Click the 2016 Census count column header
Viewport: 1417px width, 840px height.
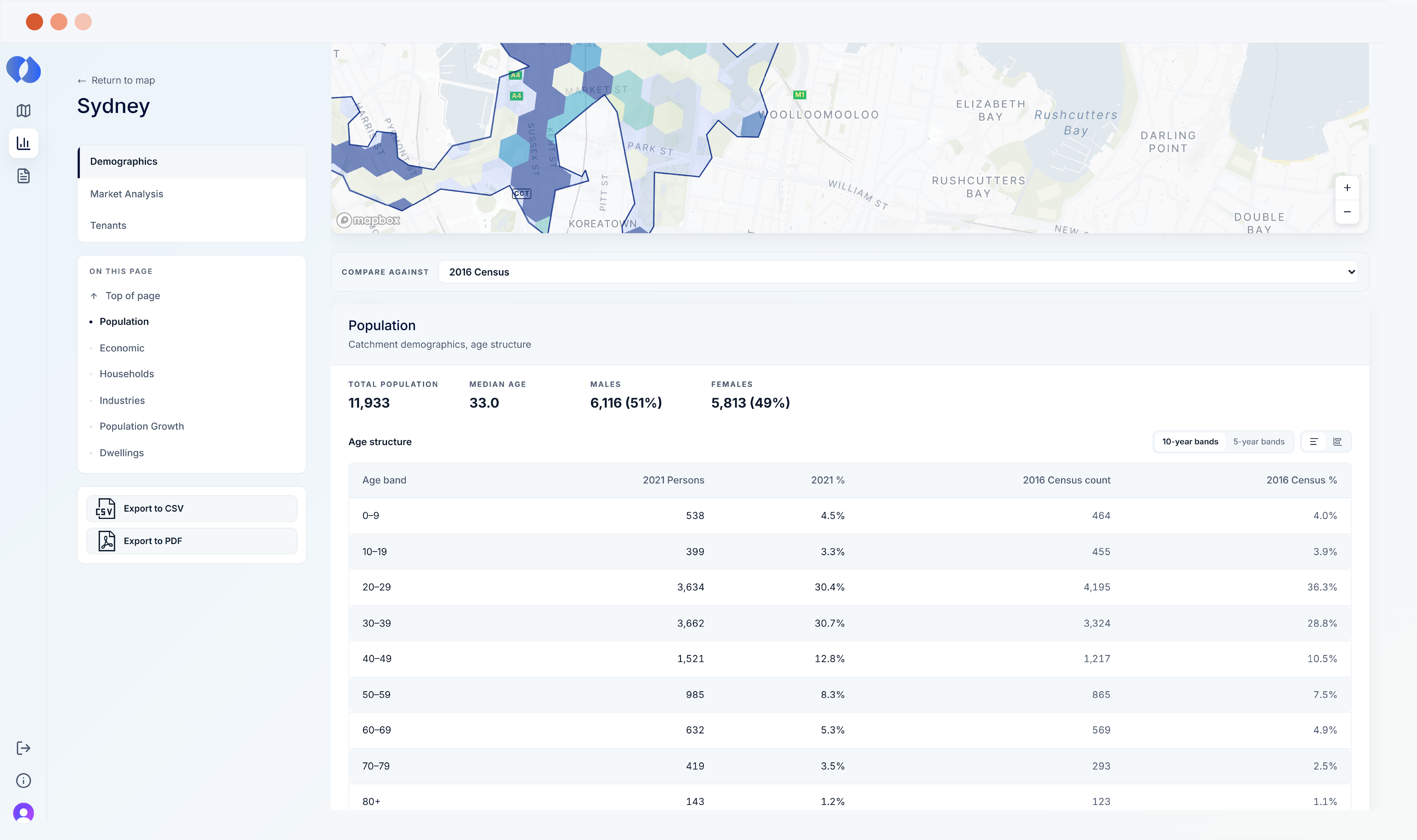tap(1066, 480)
